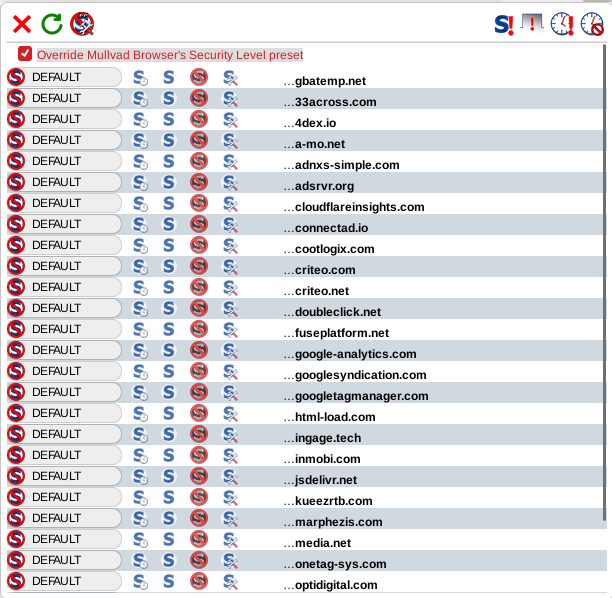This screenshot has height=598, width=612.
Task: Mark doubleclick.net as Untrusted
Action: 199,308
